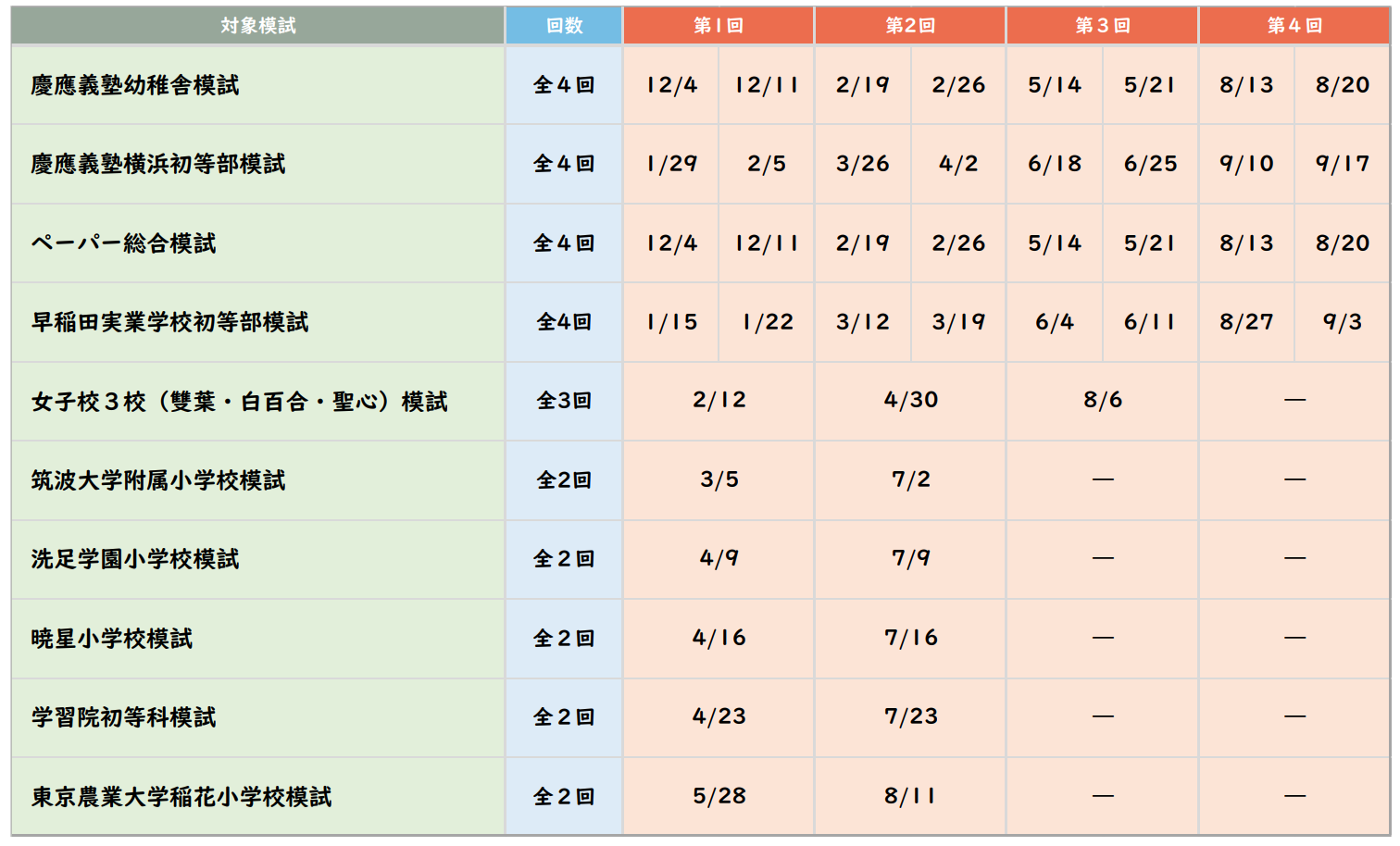Click the 7/9 date cell

pos(911,558)
